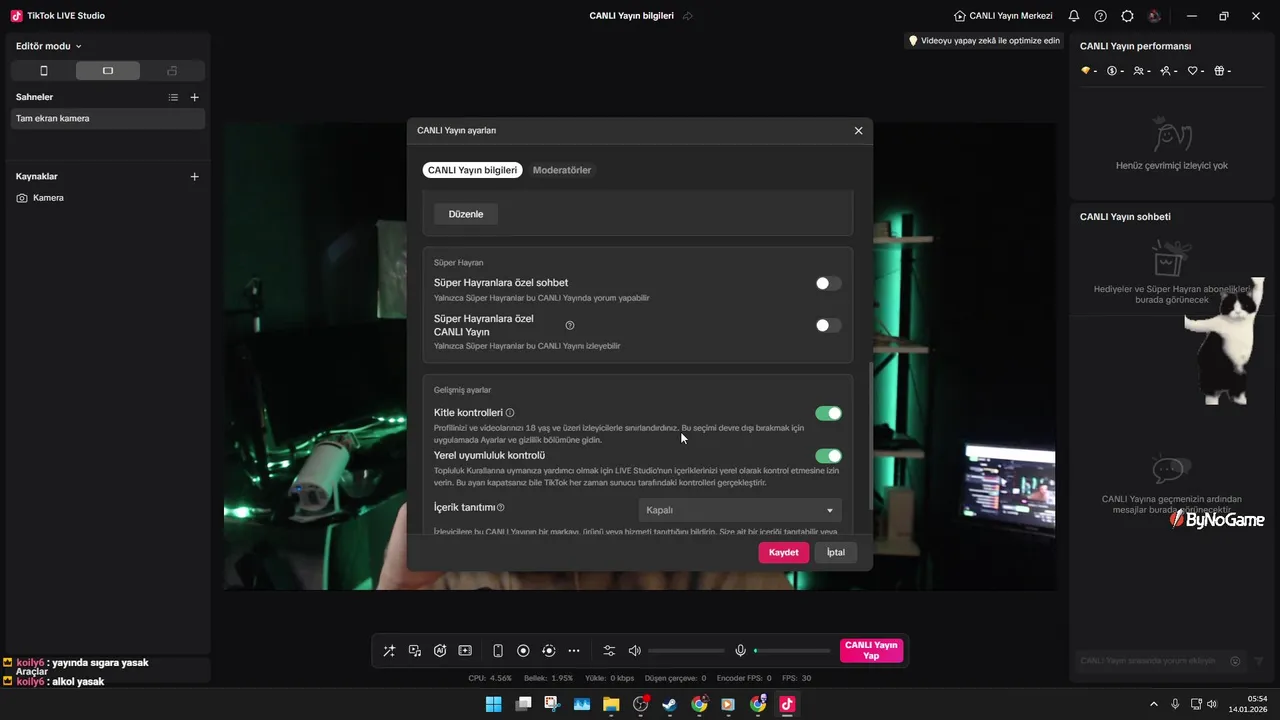The width and height of the screenshot is (1280, 720).
Task: Open the audio mixer sliders icon
Action: 609,651
